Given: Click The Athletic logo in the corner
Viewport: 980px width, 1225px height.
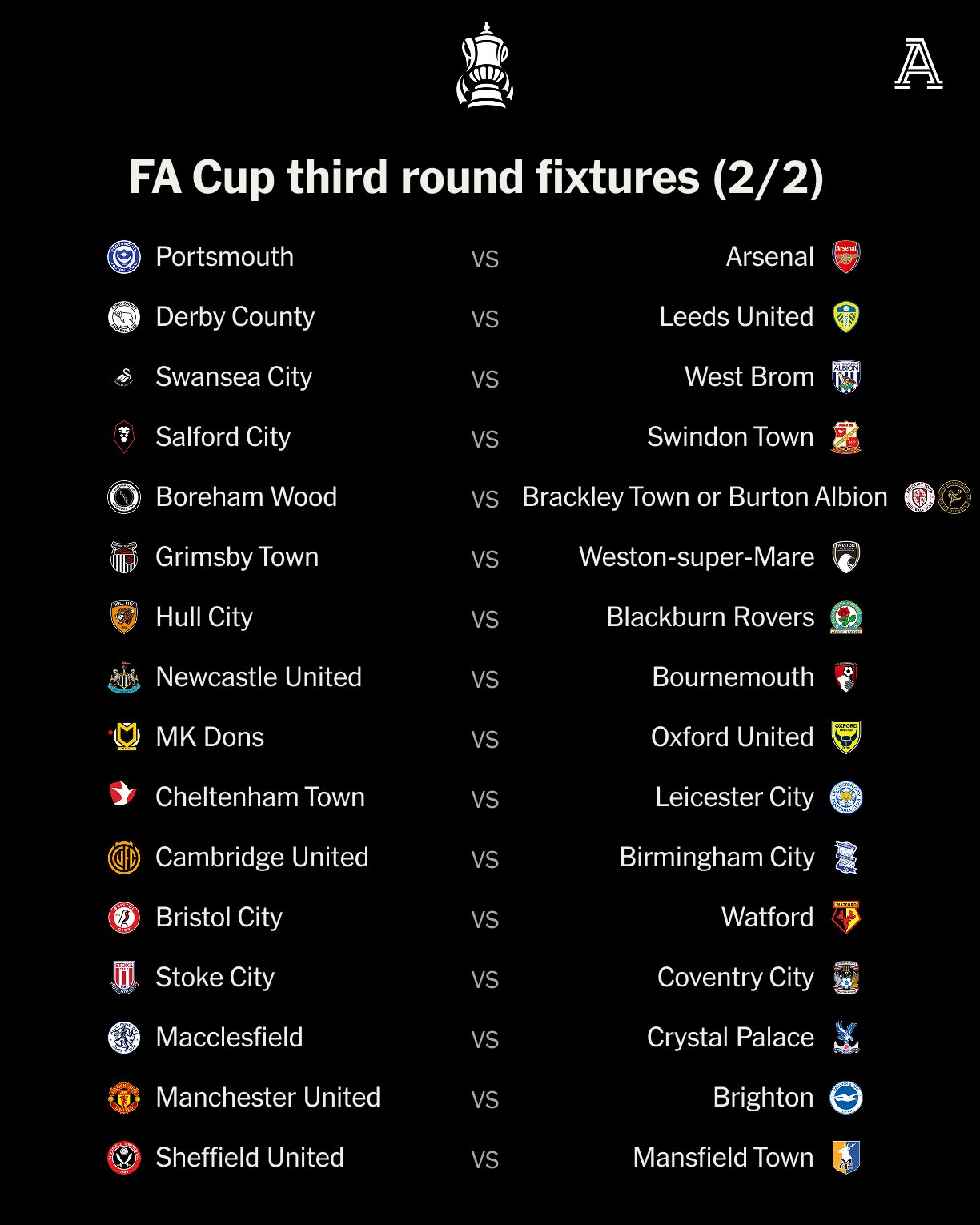Looking at the screenshot, I should click(918, 66).
